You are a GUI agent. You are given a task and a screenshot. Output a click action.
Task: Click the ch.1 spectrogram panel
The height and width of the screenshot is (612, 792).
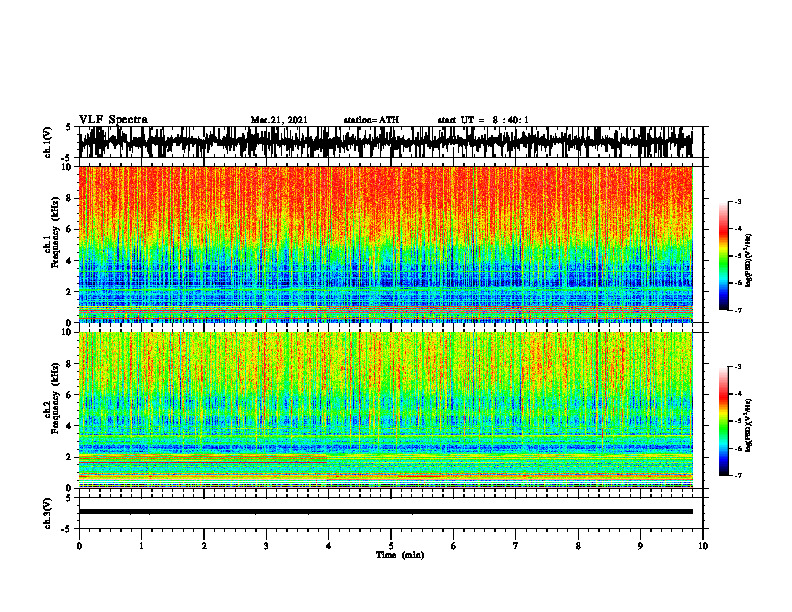[x=385, y=244]
